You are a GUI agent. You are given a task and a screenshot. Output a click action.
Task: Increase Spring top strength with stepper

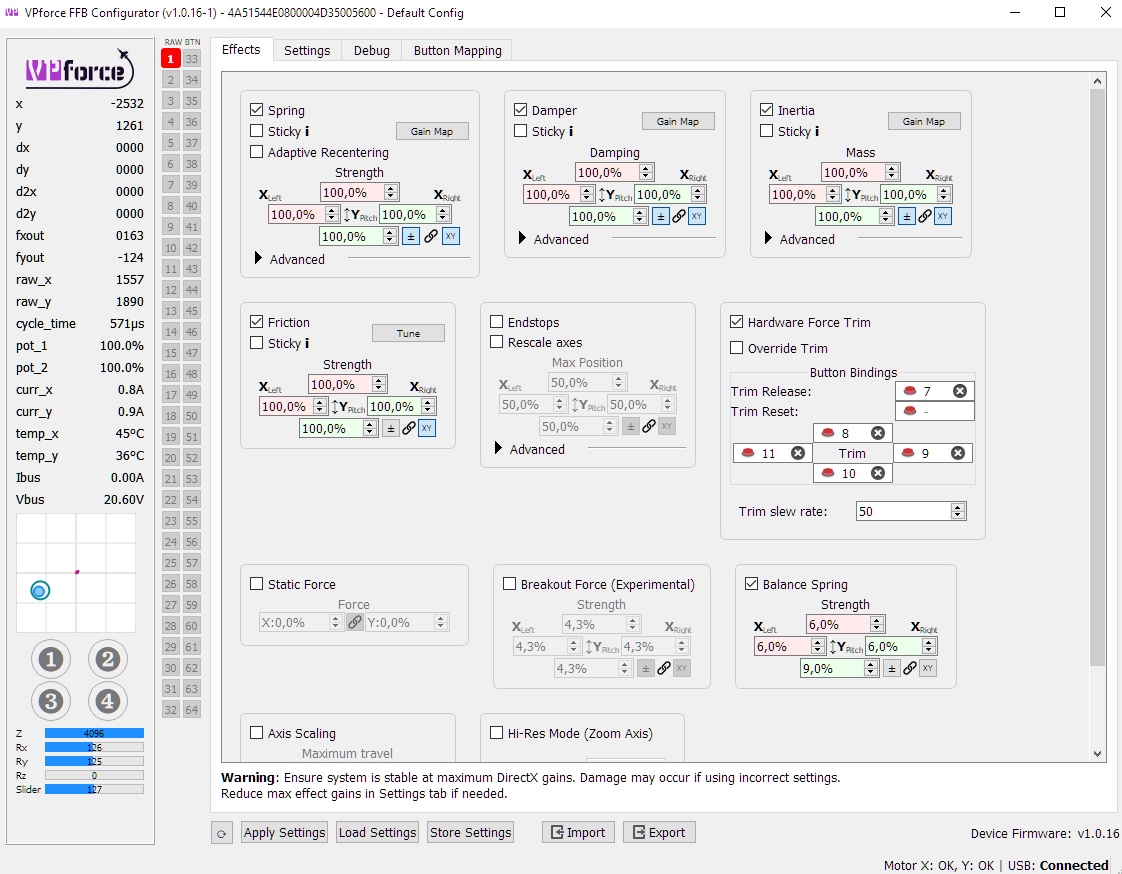pyautogui.click(x=391, y=189)
